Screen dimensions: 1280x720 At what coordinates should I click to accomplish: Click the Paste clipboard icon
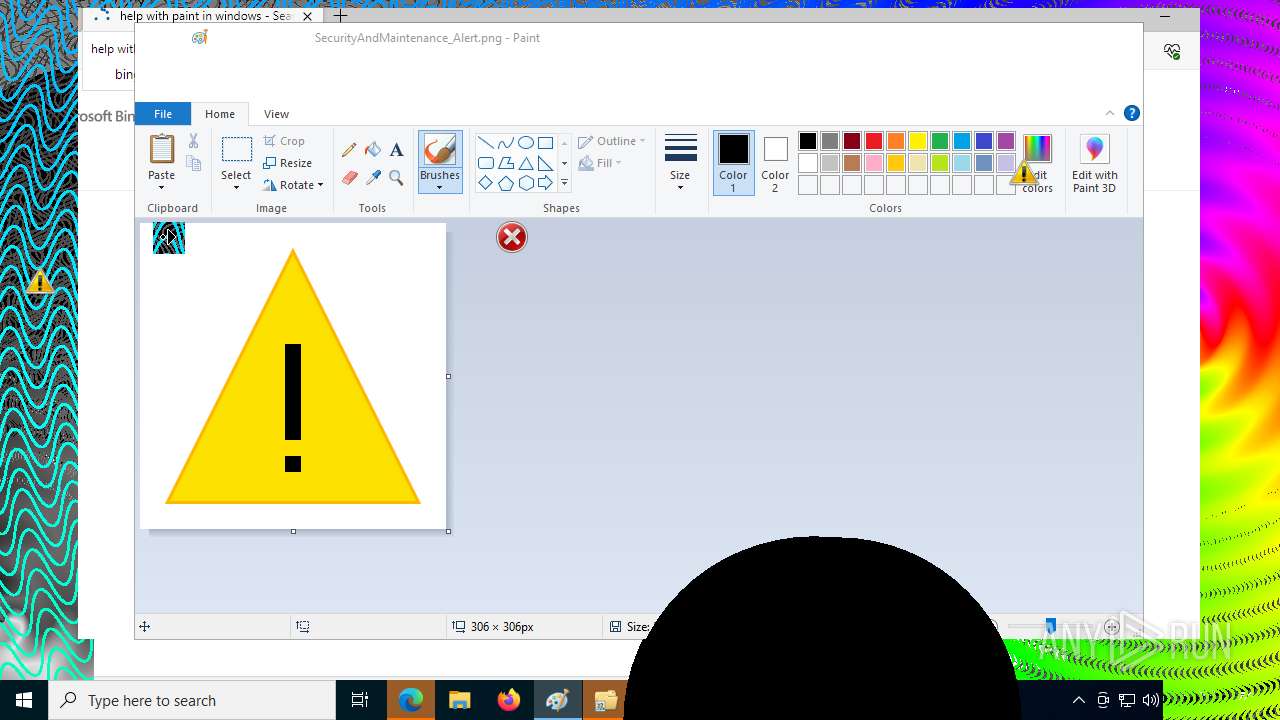(162, 149)
